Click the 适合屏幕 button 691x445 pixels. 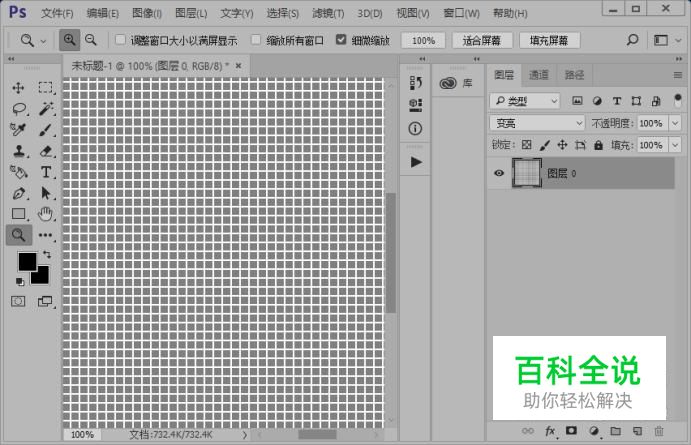coord(482,41)
